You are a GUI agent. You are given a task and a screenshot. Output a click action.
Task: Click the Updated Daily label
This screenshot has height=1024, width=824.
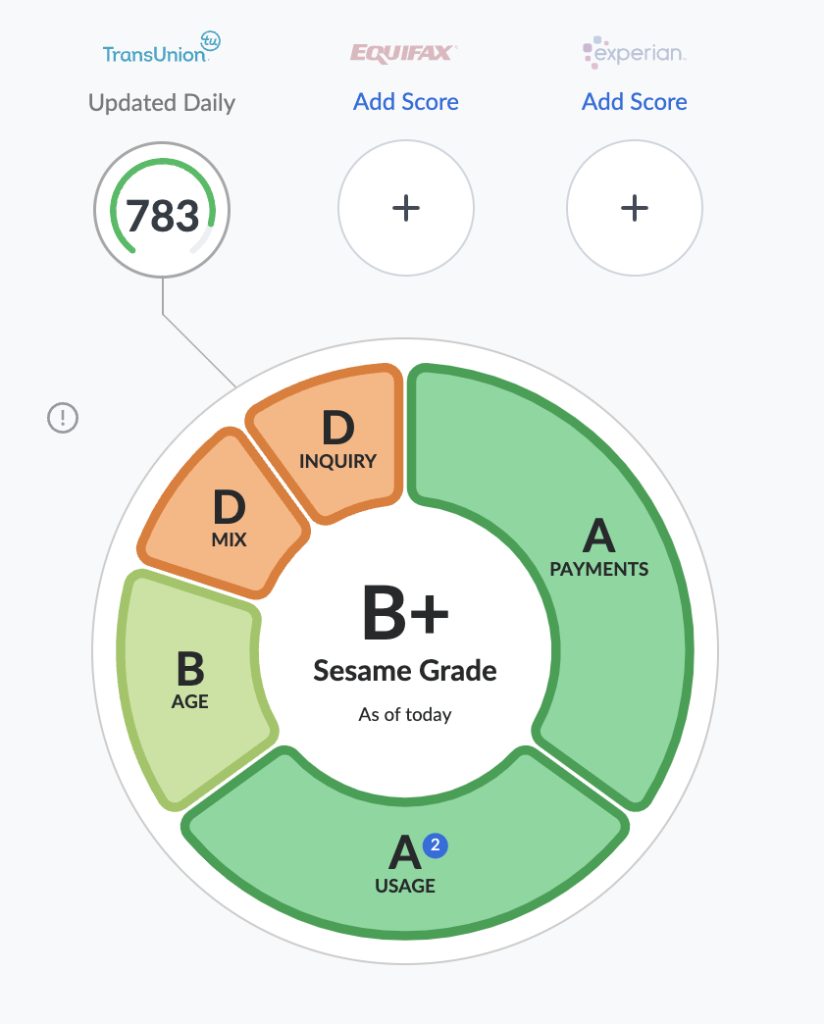coord(162,103)
